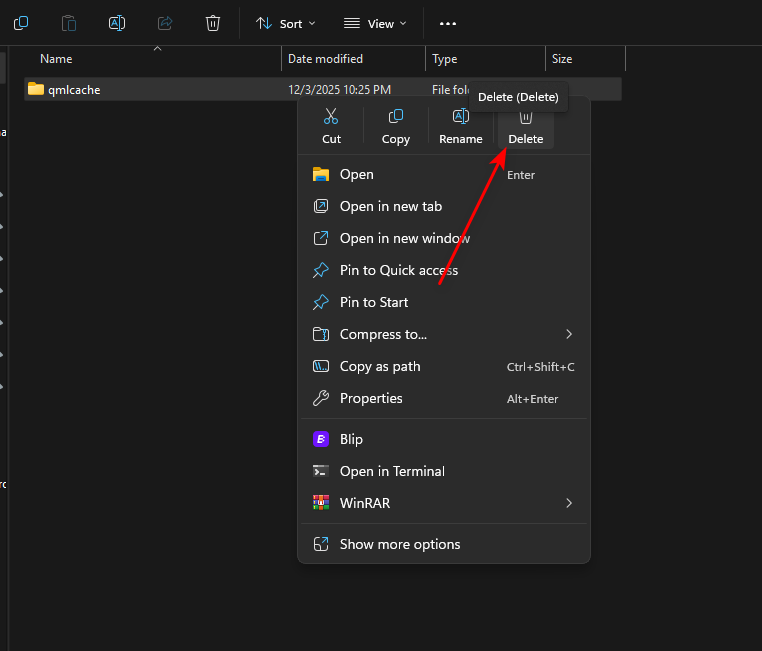Expand the Sort dropdown
The image size is (762, 651).
tap(286, 23)
